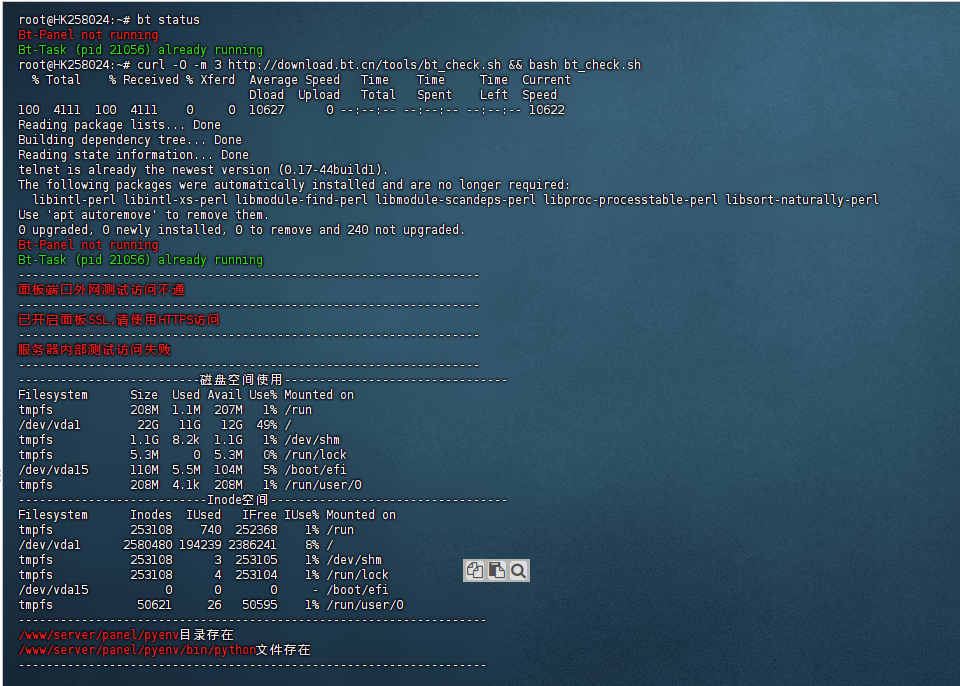Click red message '已开启面板SSL,请使用HTTPS访问'
This screenshot has height=686, width=960.
pyautogui.click(x=119, y=320)
